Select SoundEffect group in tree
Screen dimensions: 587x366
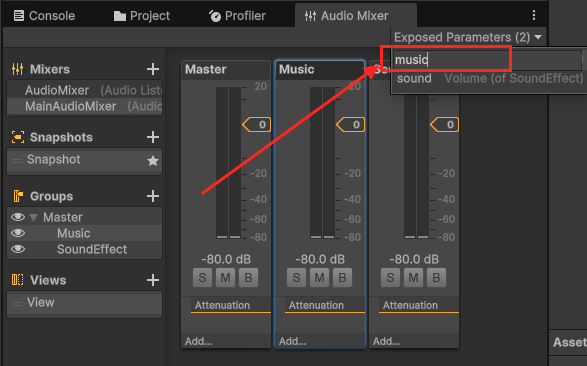[92, 249]
